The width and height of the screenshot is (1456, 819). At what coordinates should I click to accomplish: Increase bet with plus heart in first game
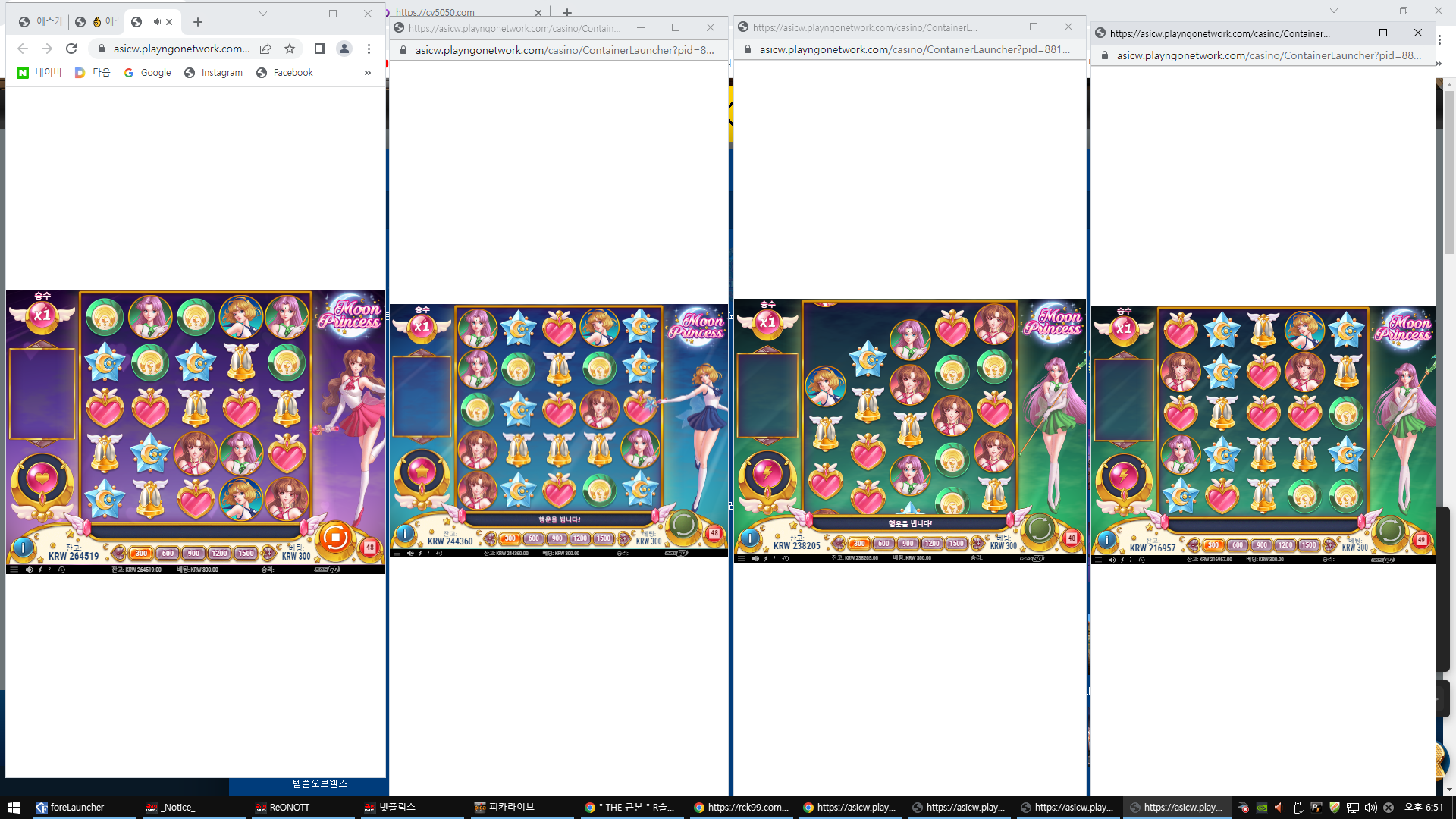click(x=268, y=554)
